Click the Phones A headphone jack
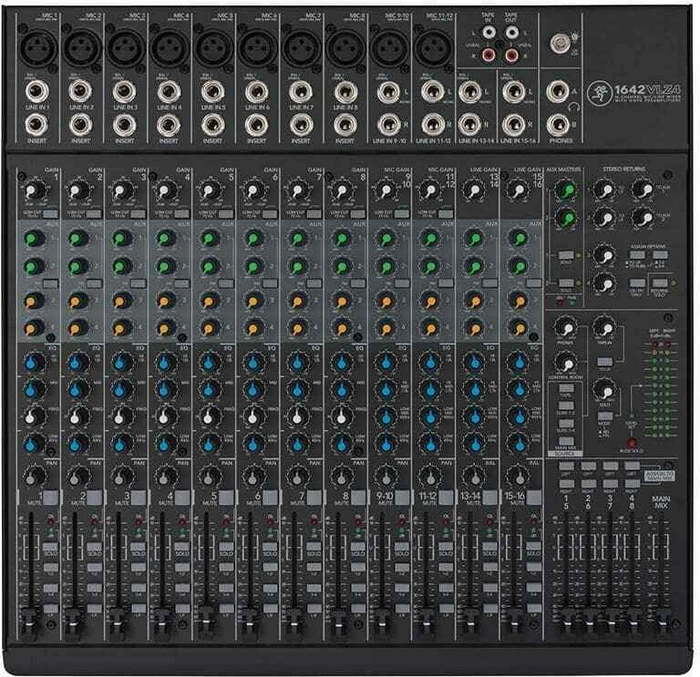700x677 pixels. pyautogui.click(x=558, y=92)
